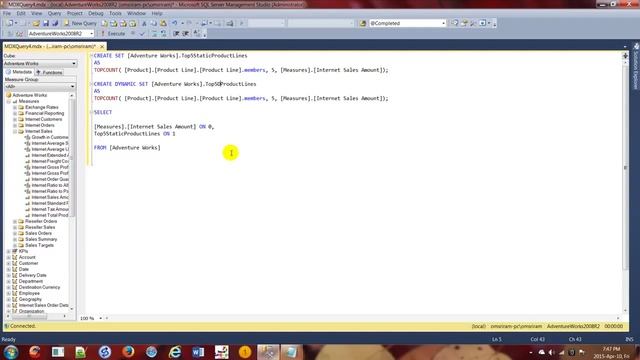Click the Cut scissors icon

144,23
